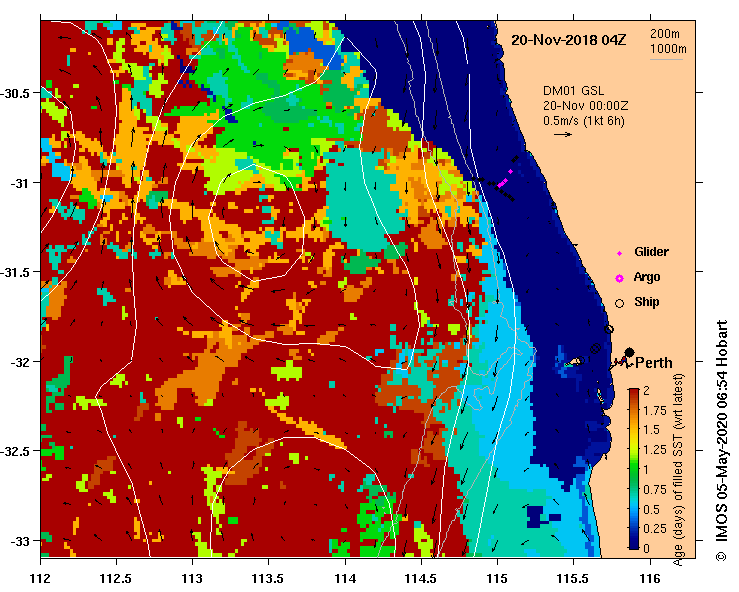Click the colour bar tick label '1.5'
Screen dimensions: 739x592
click(651, 430)
